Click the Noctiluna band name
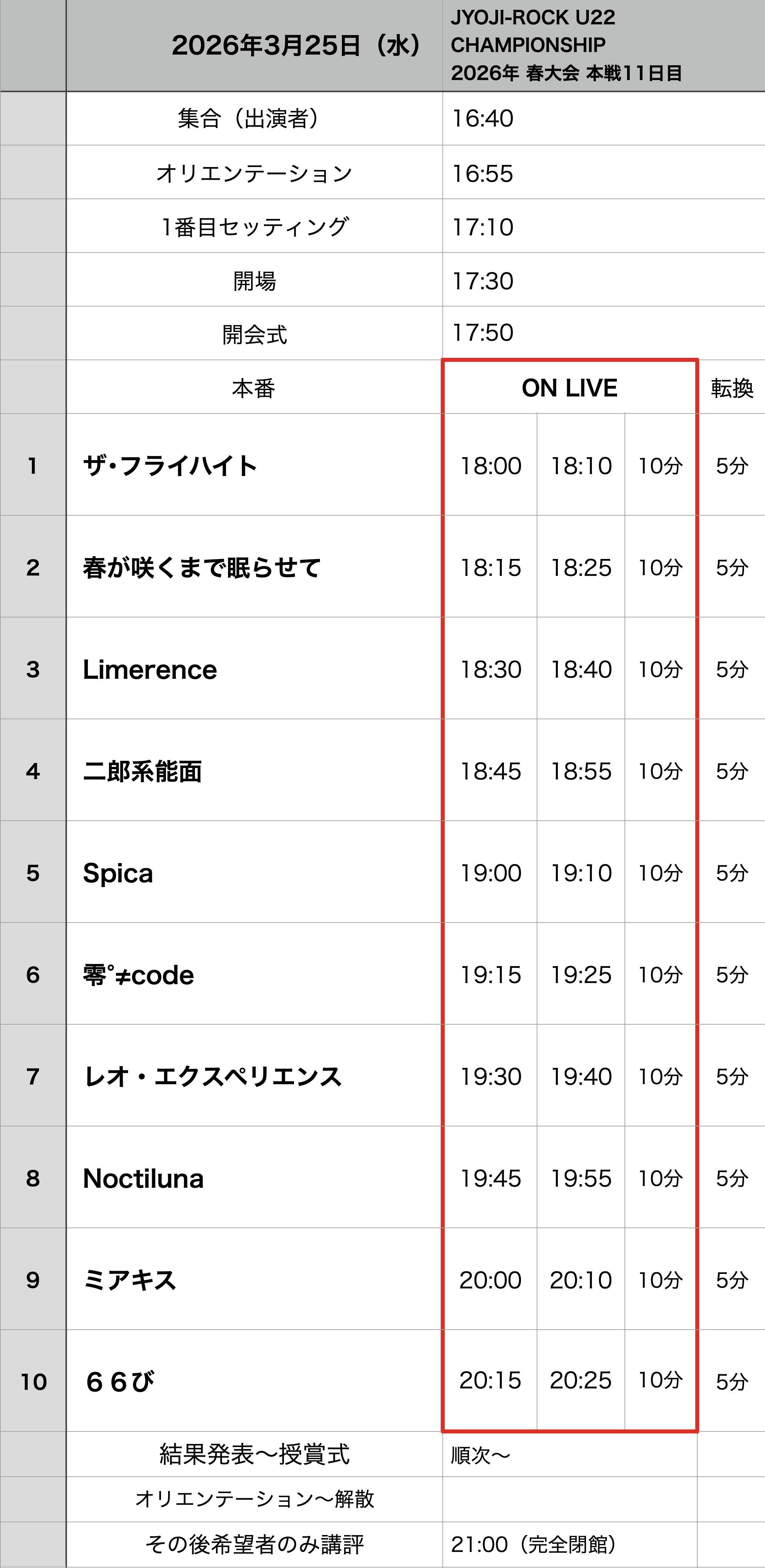The width and height of the screenshot is (765, 1568). (x=144, y=1179)
